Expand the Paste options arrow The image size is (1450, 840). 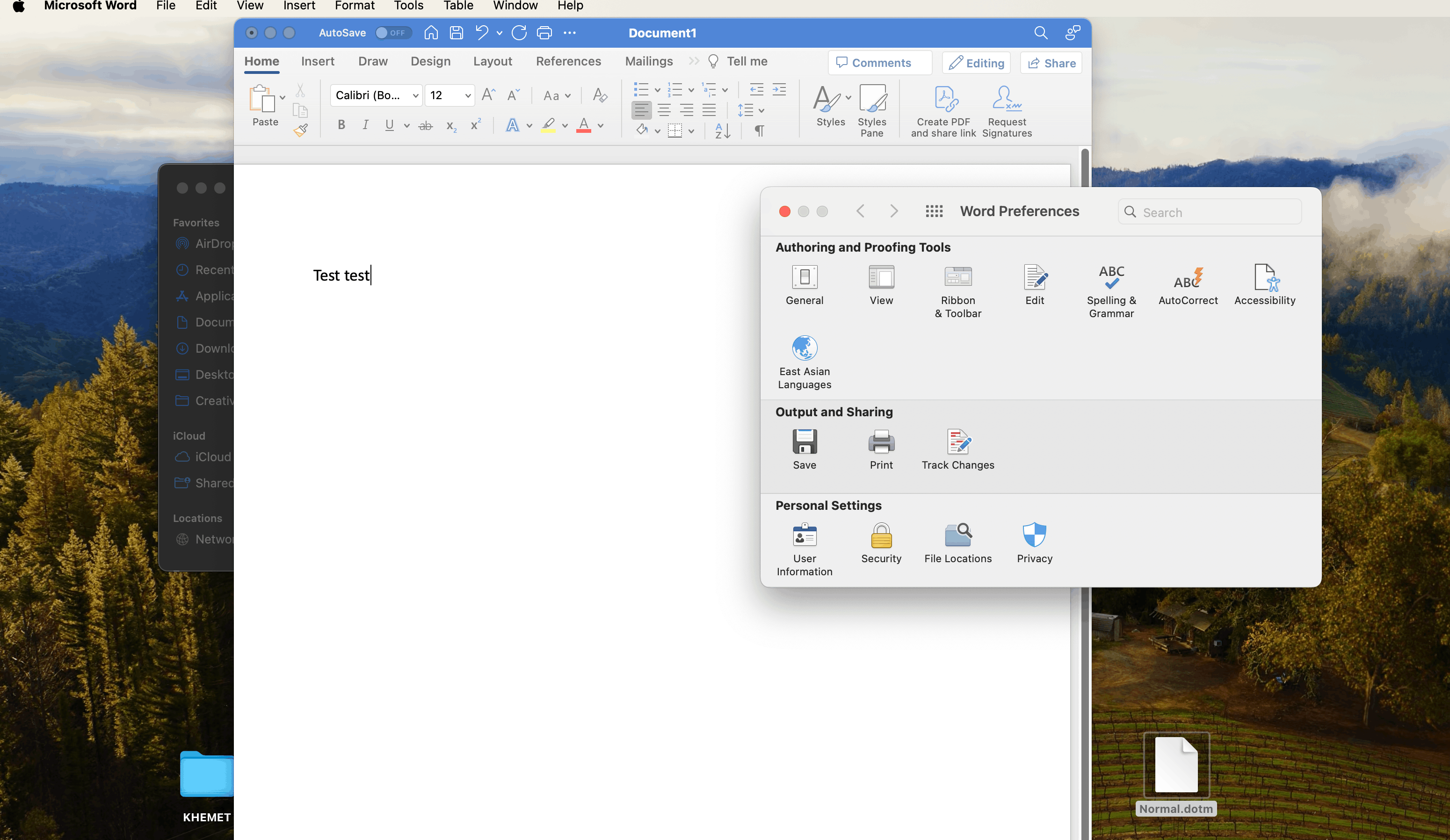click(283, 98)
